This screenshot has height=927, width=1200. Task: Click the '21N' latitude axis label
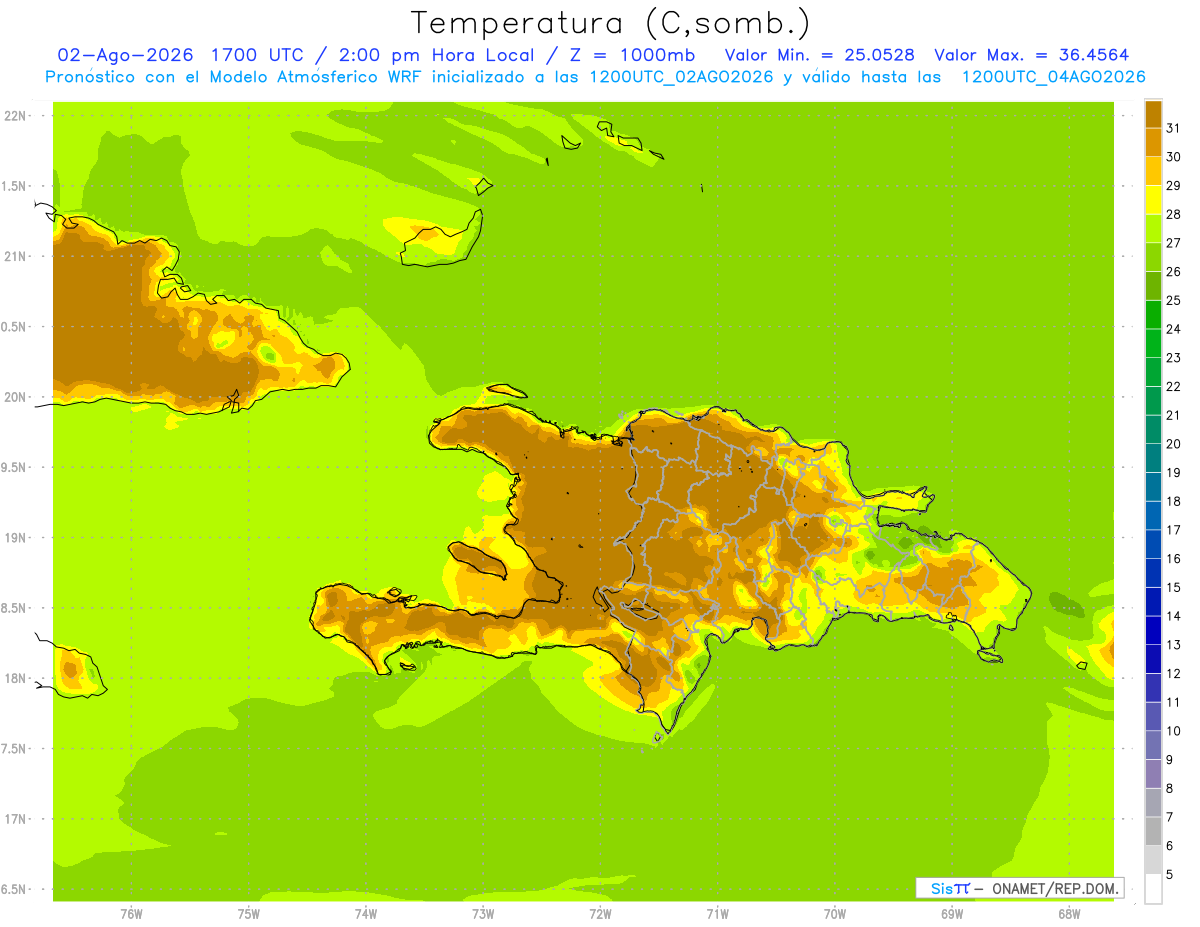[15, 256]
